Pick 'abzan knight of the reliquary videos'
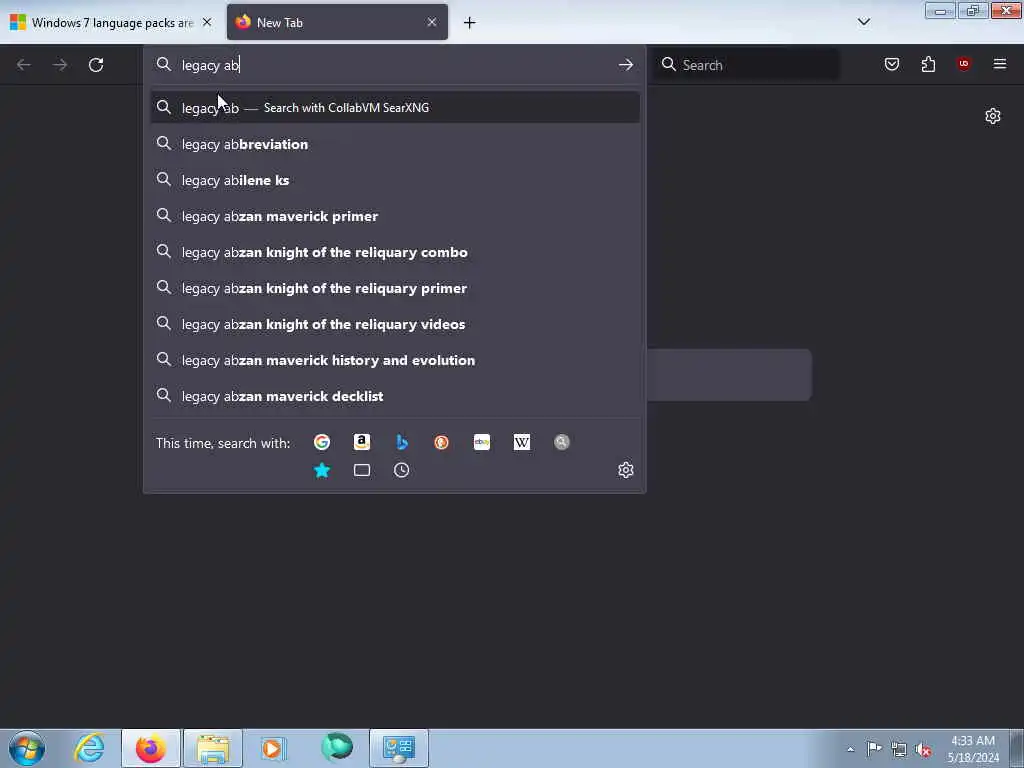This screenshot has height=768, width=1024. coord(395,324)
